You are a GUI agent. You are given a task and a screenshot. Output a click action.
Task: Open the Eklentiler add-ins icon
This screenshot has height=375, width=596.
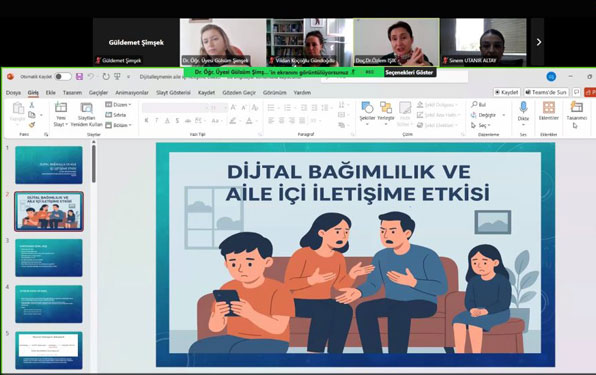[x=548, y=111]
